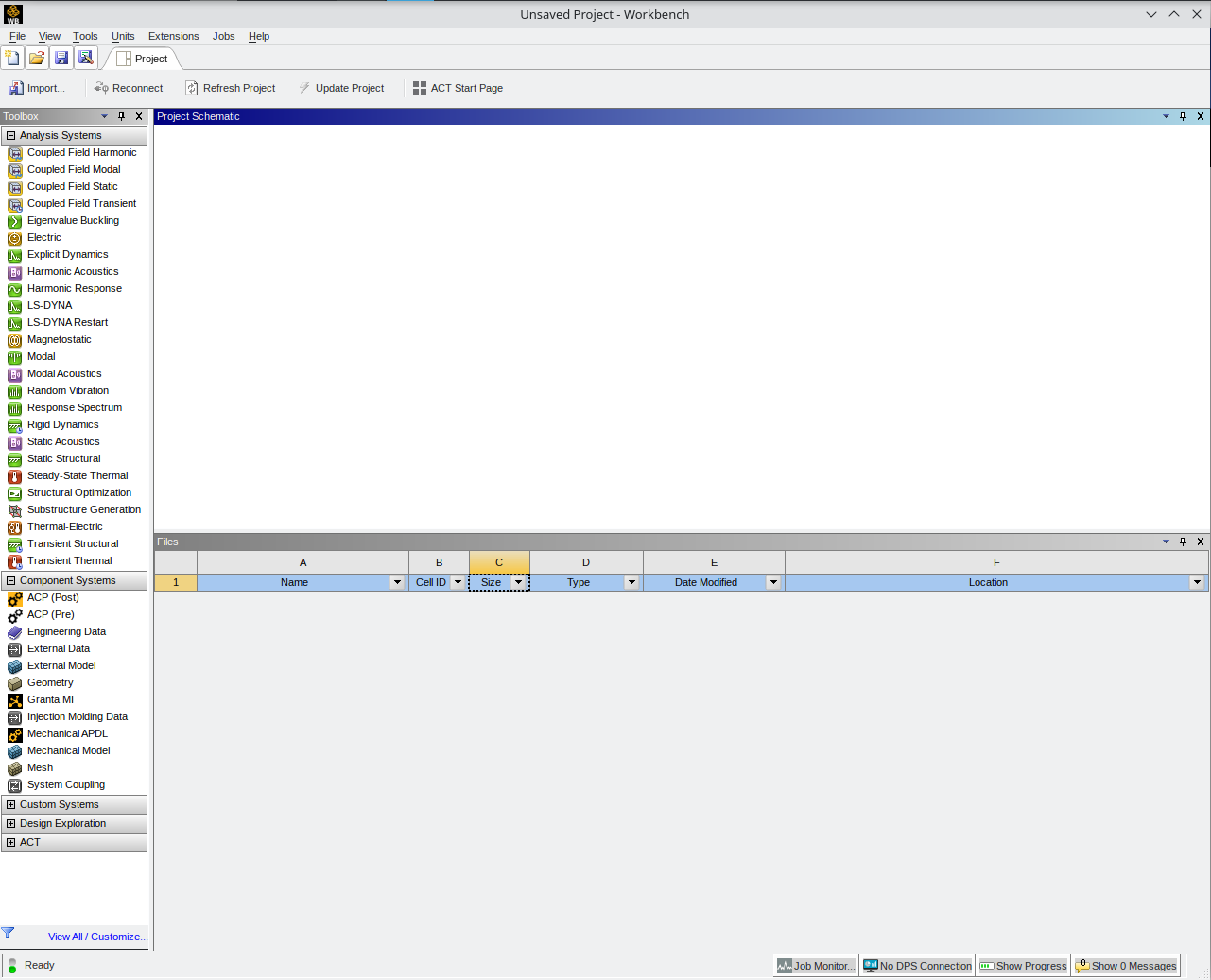Click the View All / Customize link

(98, 937)
